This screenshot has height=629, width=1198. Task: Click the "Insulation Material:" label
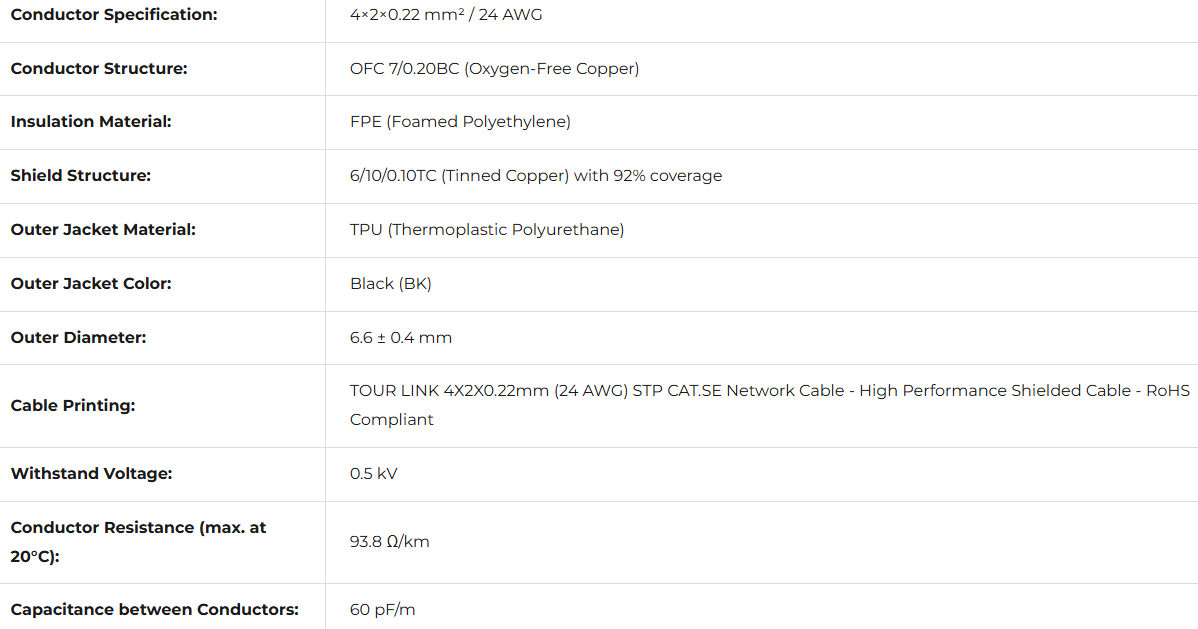click(91, 122)
